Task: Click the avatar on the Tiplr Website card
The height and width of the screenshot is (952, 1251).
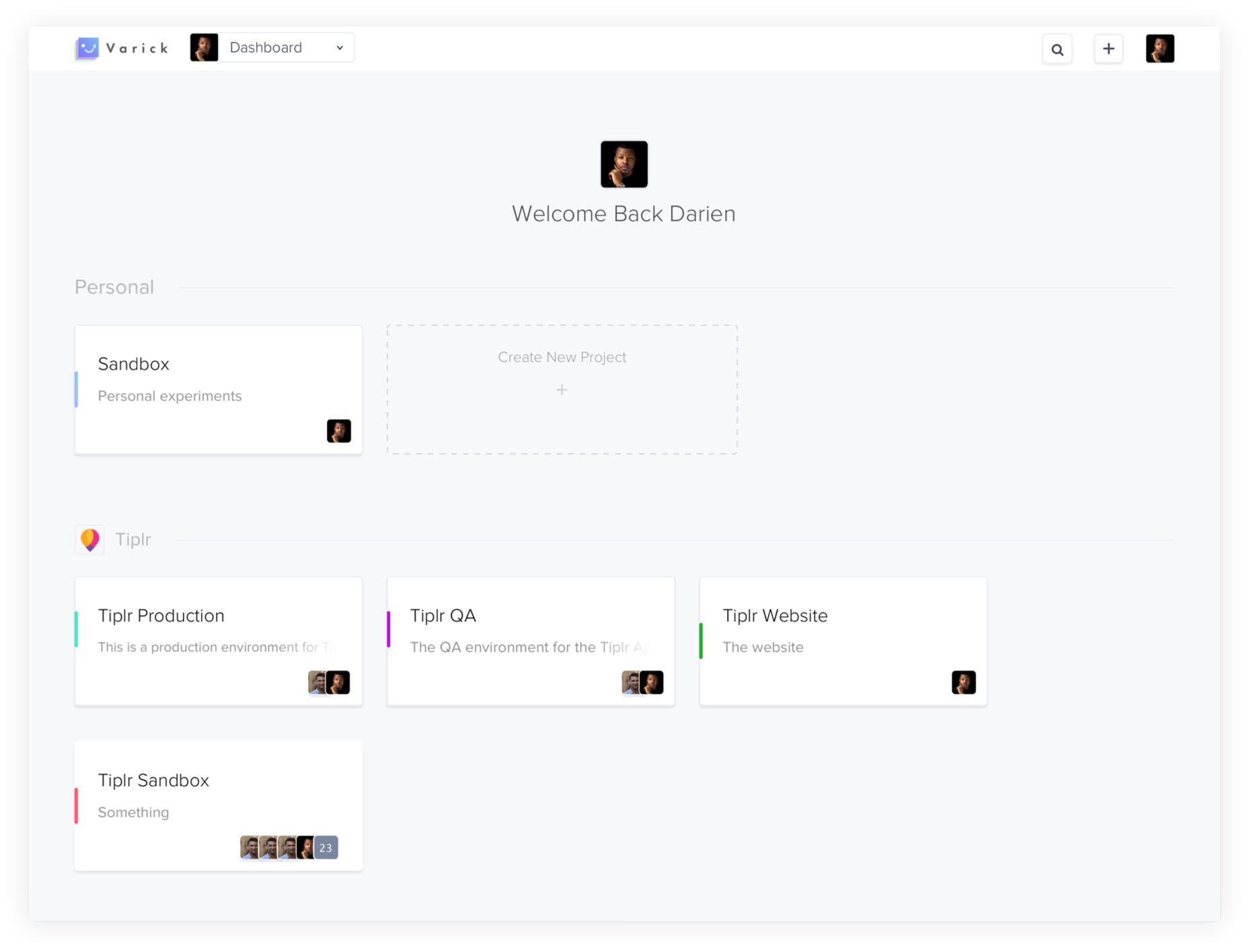Action: [964, 682]
